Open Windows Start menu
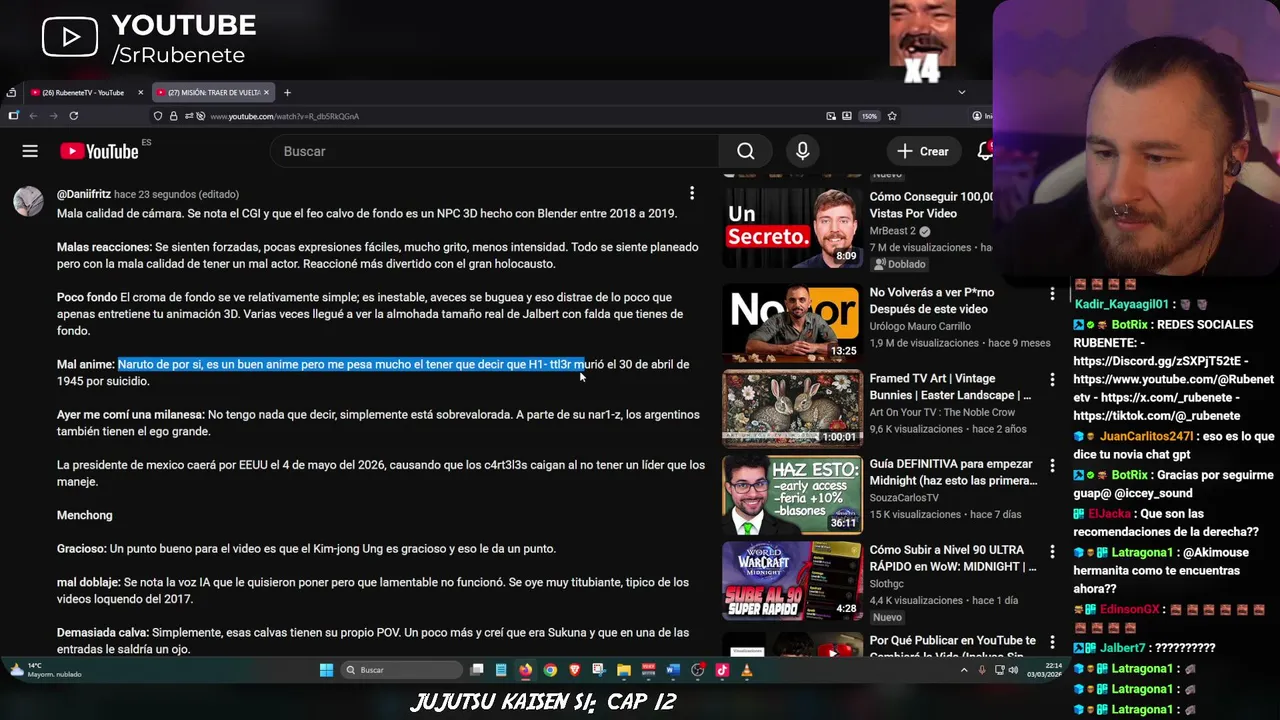 coord(326,670)
